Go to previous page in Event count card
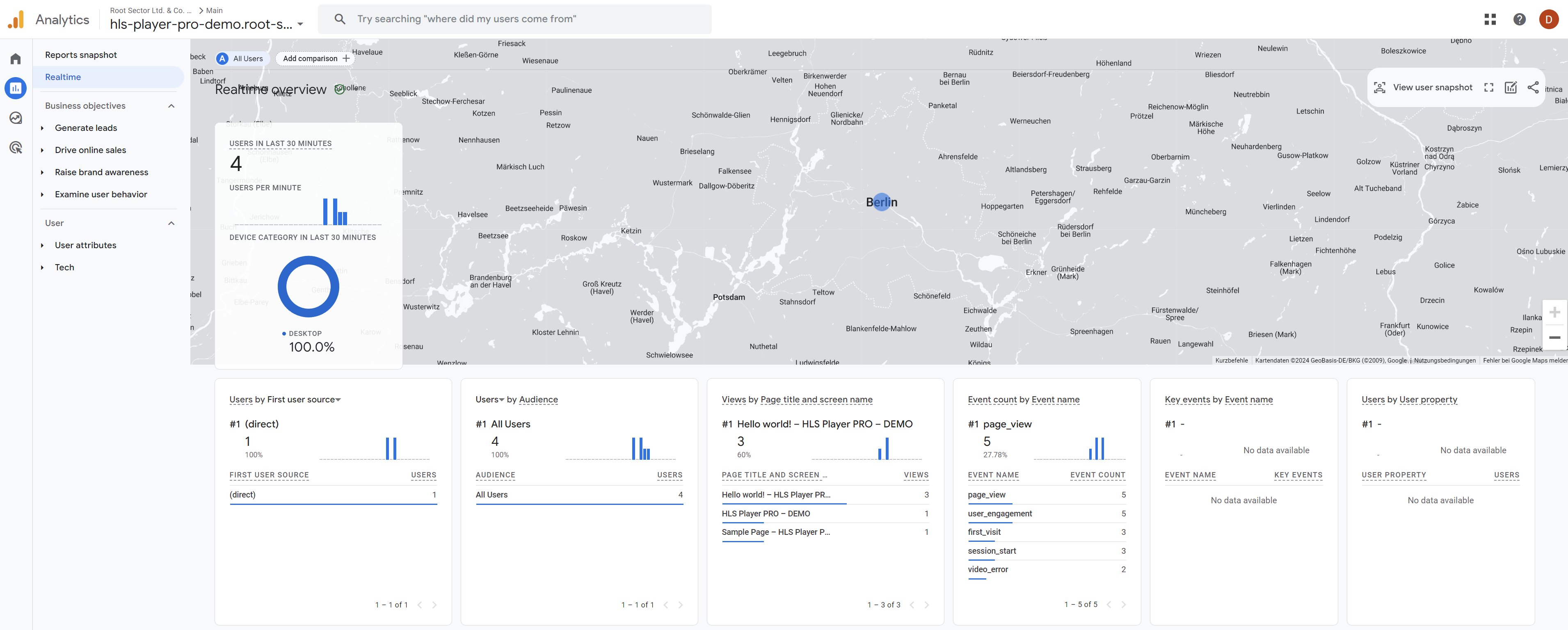 pos(1109,605)
